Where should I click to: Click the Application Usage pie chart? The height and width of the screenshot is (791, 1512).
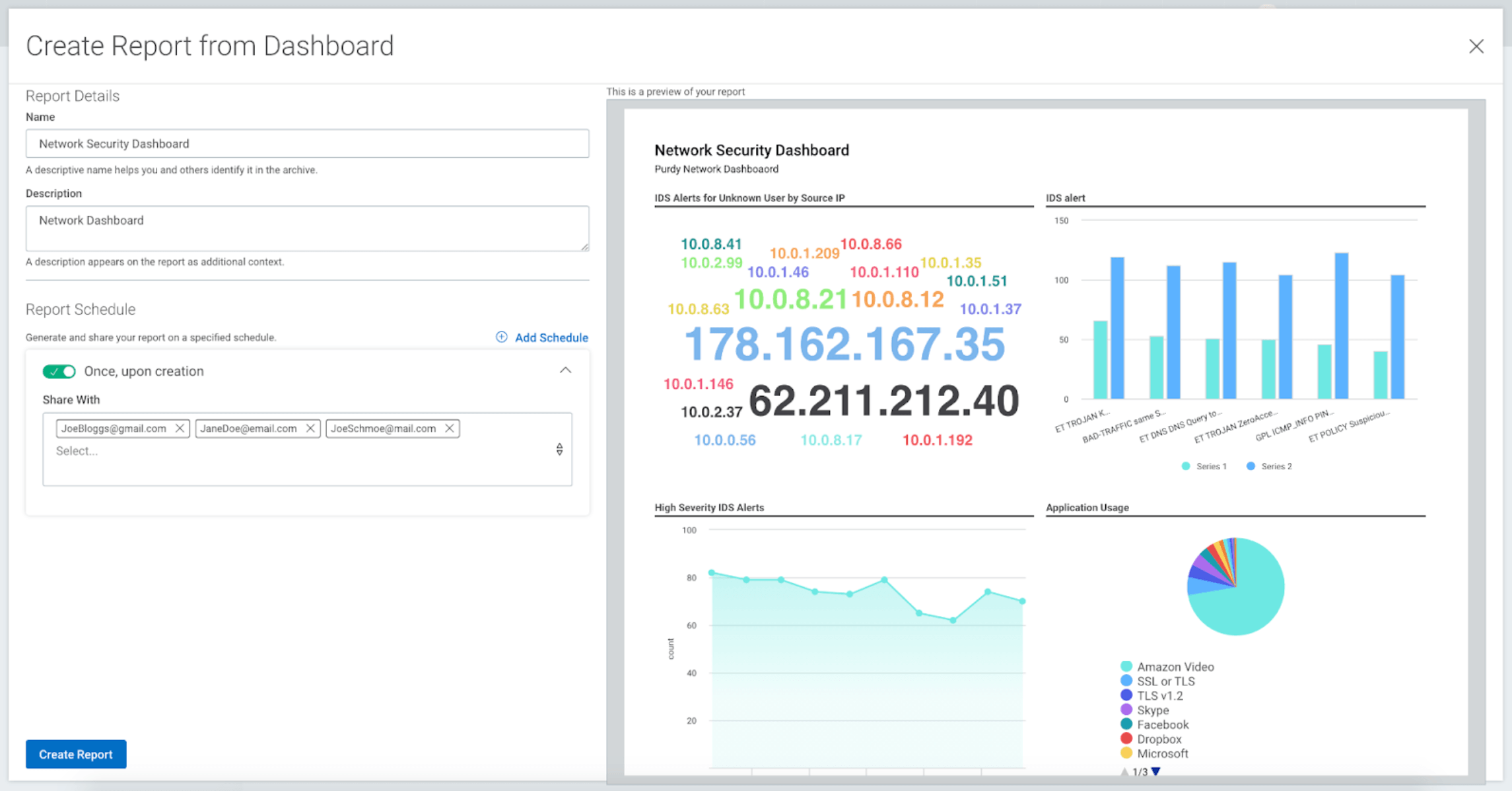[1235, 587]
